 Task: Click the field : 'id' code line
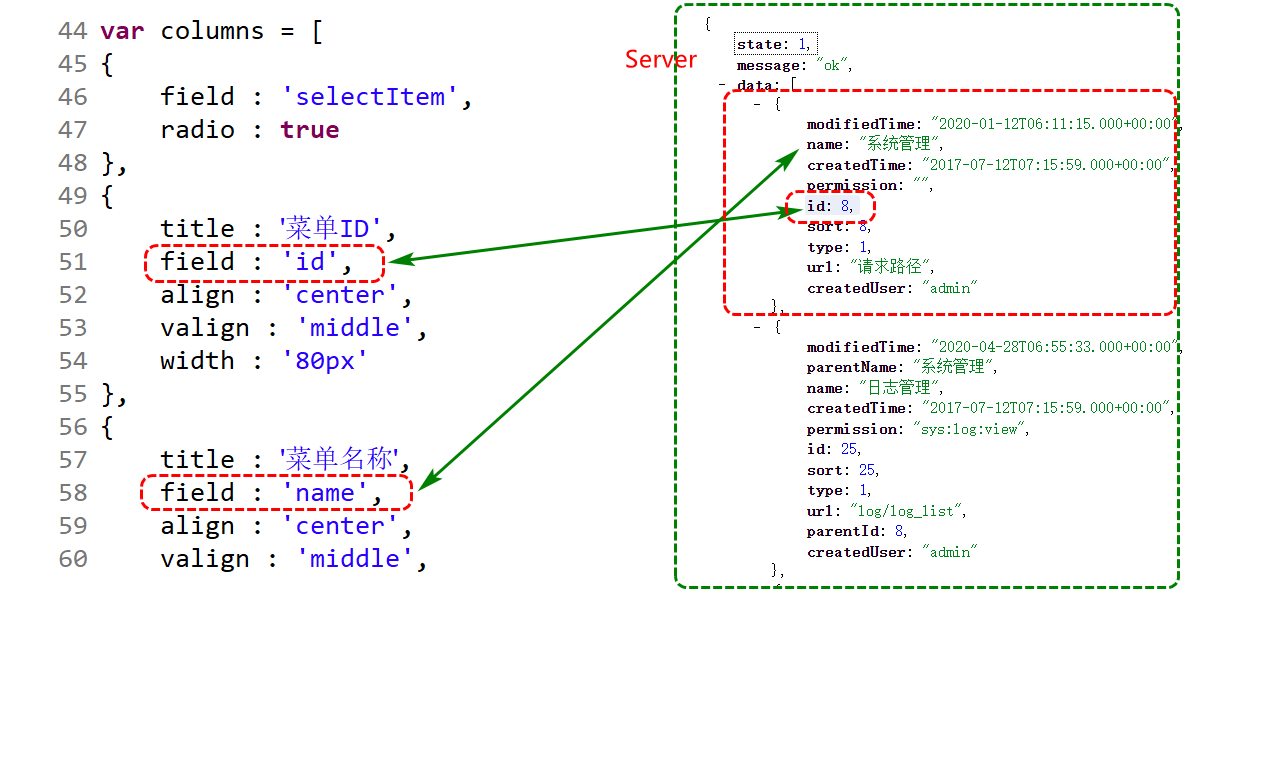click(257, 262)
